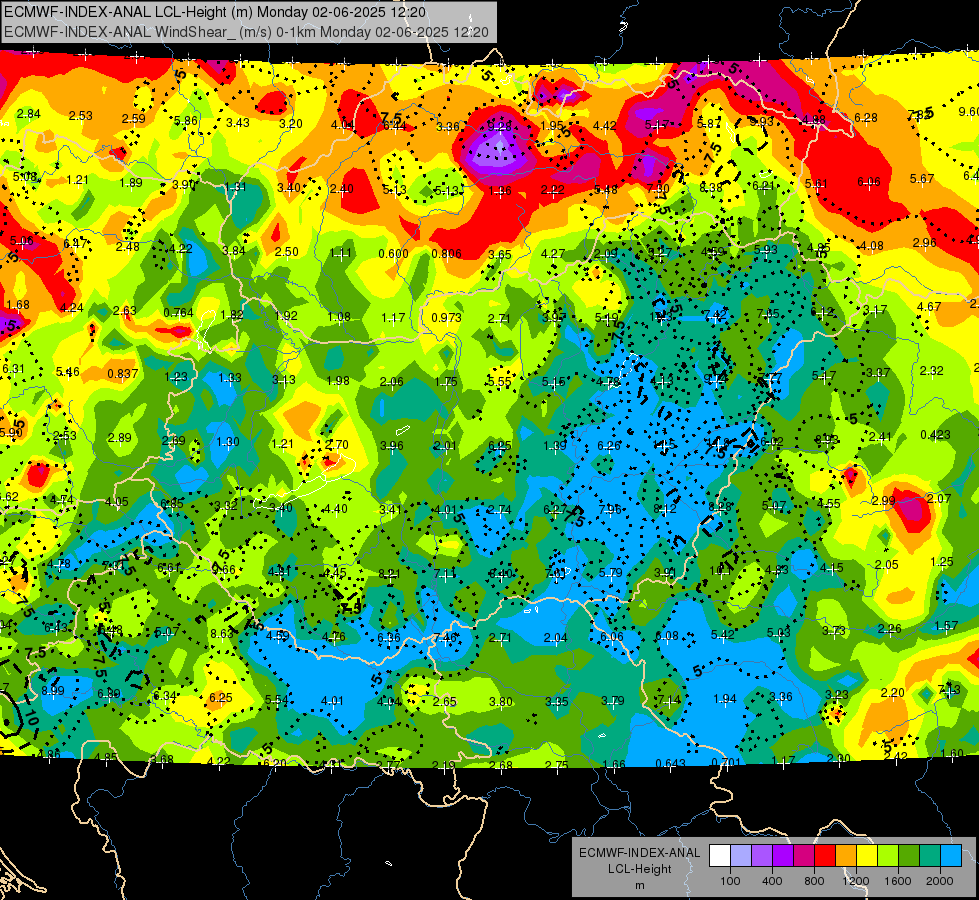
Task: Pick the light blue legend swatch
Action: [952, 856]
